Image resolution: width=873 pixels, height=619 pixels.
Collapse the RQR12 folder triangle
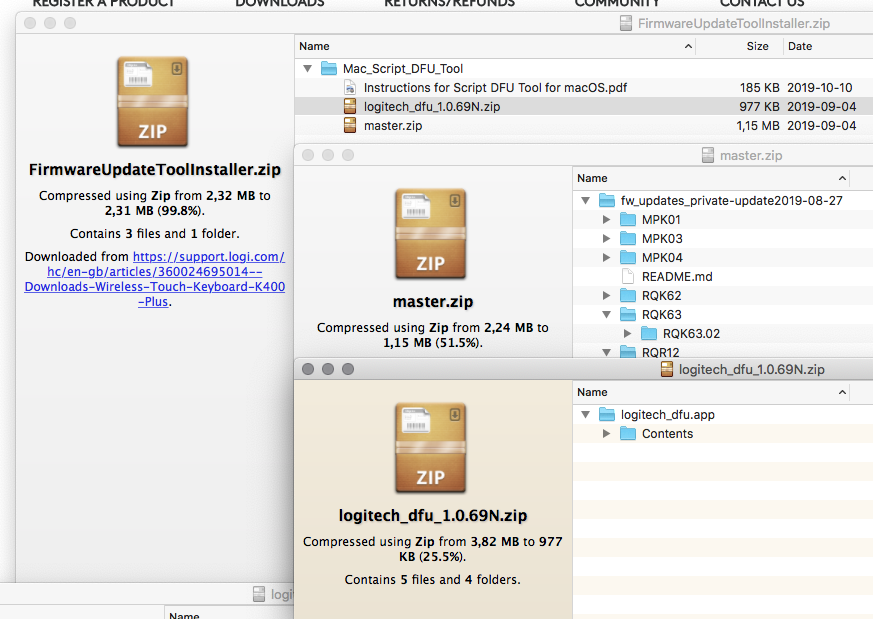coord(606,352)
